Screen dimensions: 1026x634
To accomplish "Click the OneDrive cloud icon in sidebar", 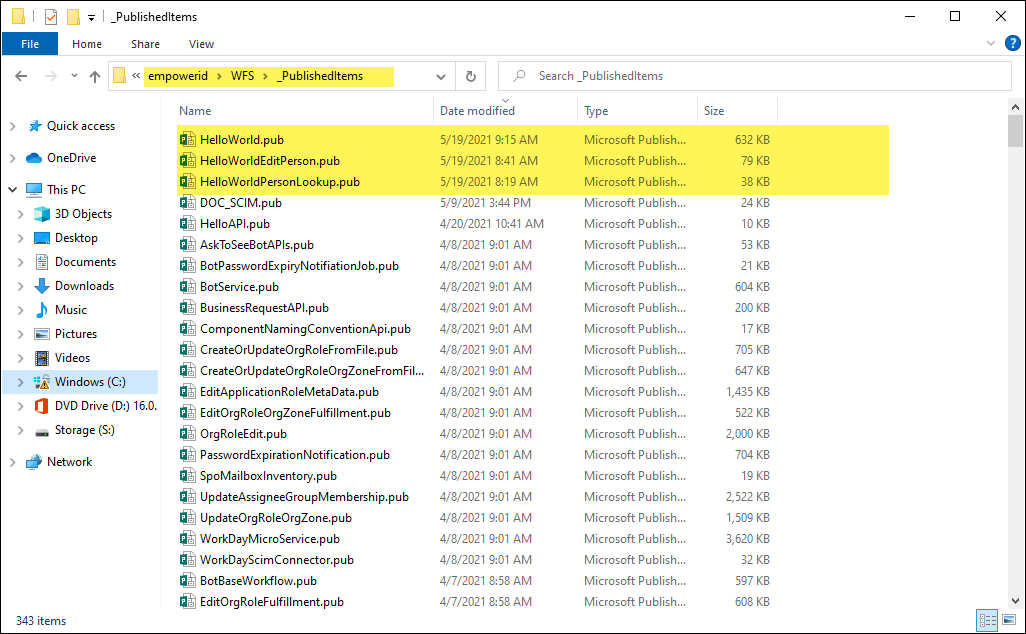I will pos(33,158).
